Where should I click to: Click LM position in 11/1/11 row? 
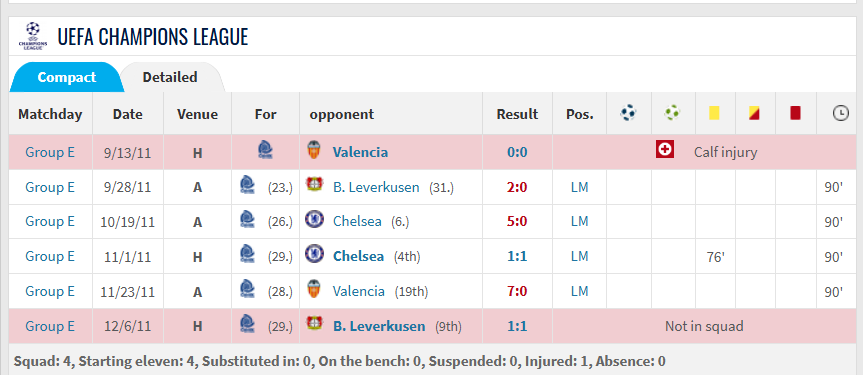[580, 257]
